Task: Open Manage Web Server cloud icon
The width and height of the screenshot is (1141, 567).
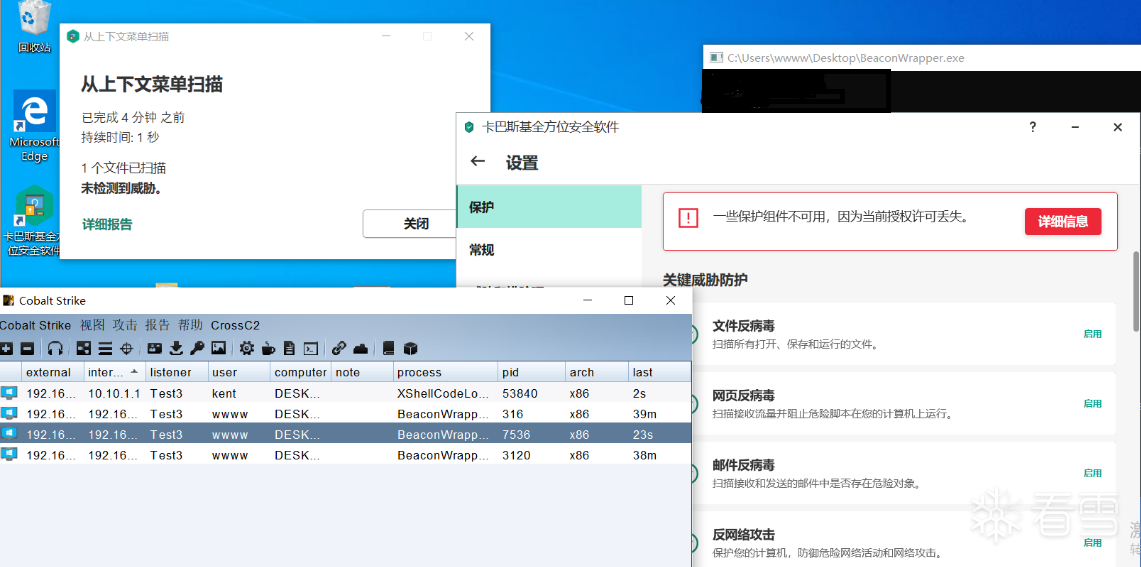Action: pyautogui.click(x=359, y=348)
